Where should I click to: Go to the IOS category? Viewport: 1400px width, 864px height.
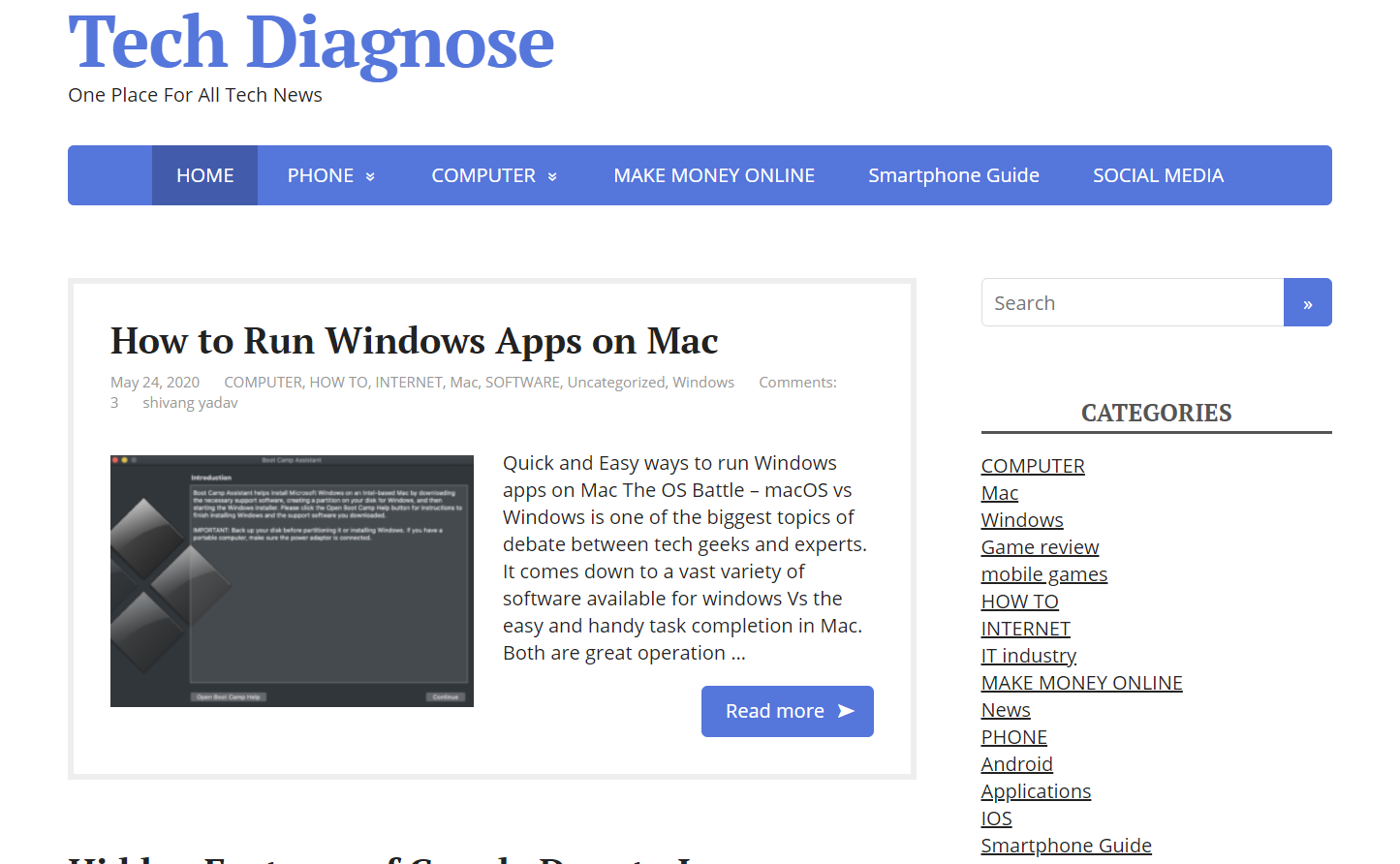click(x=996, y=818)
